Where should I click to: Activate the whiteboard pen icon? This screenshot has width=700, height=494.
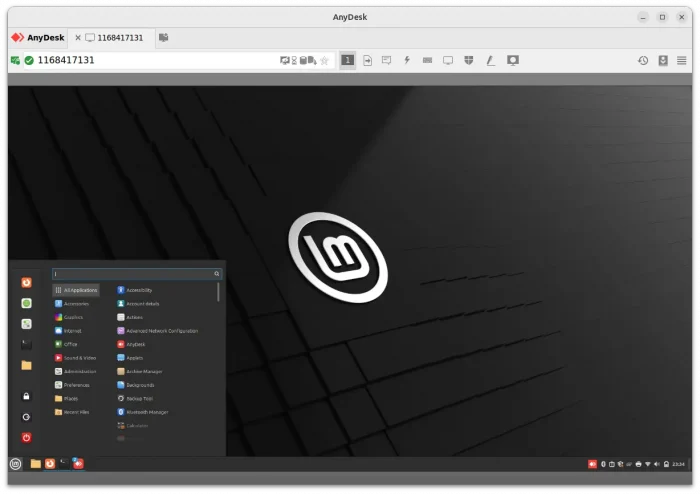pyautogui.click(x=490, y=60)
